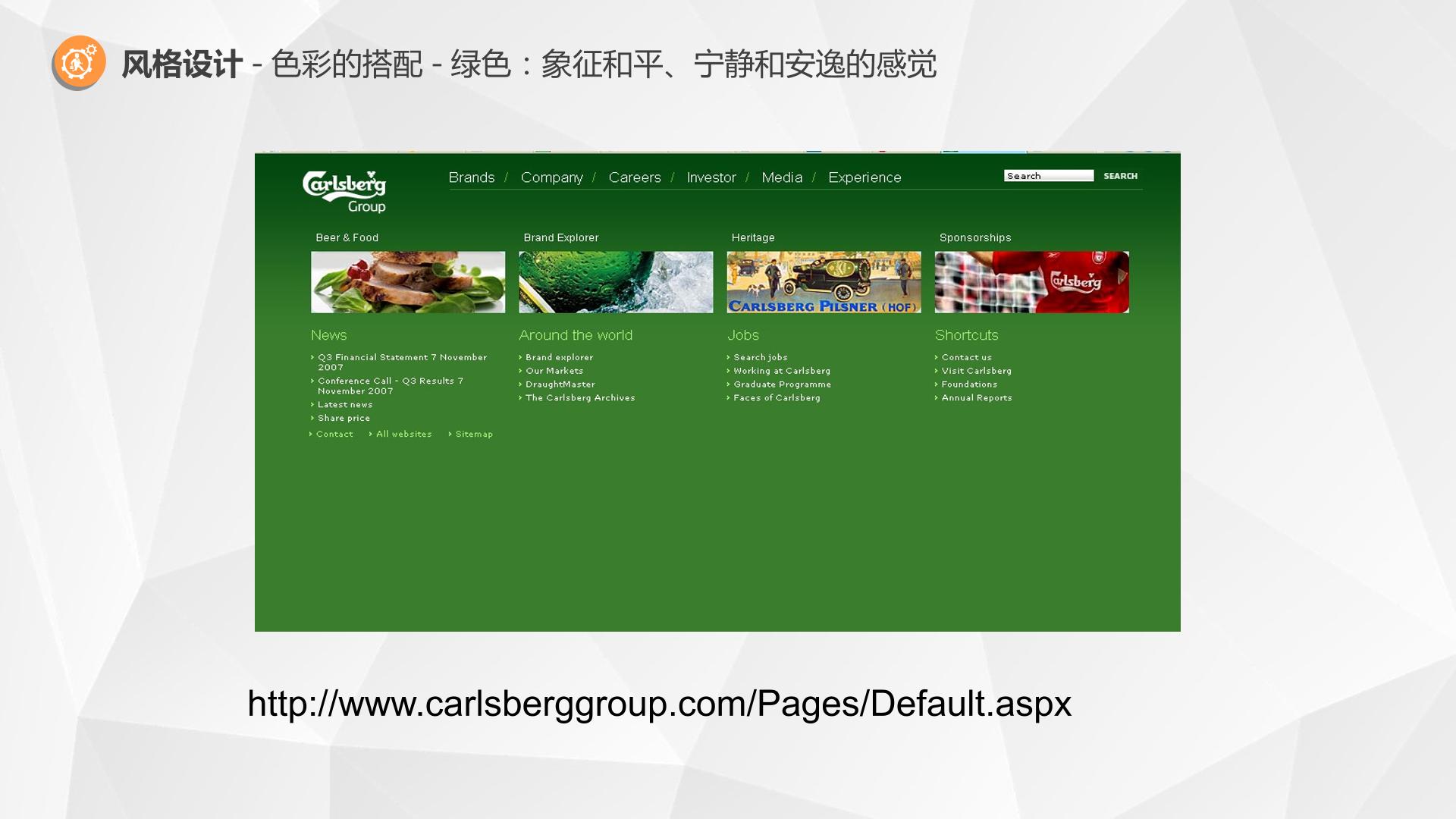The height and width of the screenshot is (819, 1456).
Task: Click into the Search text field
Action: tap(1049, 176)
